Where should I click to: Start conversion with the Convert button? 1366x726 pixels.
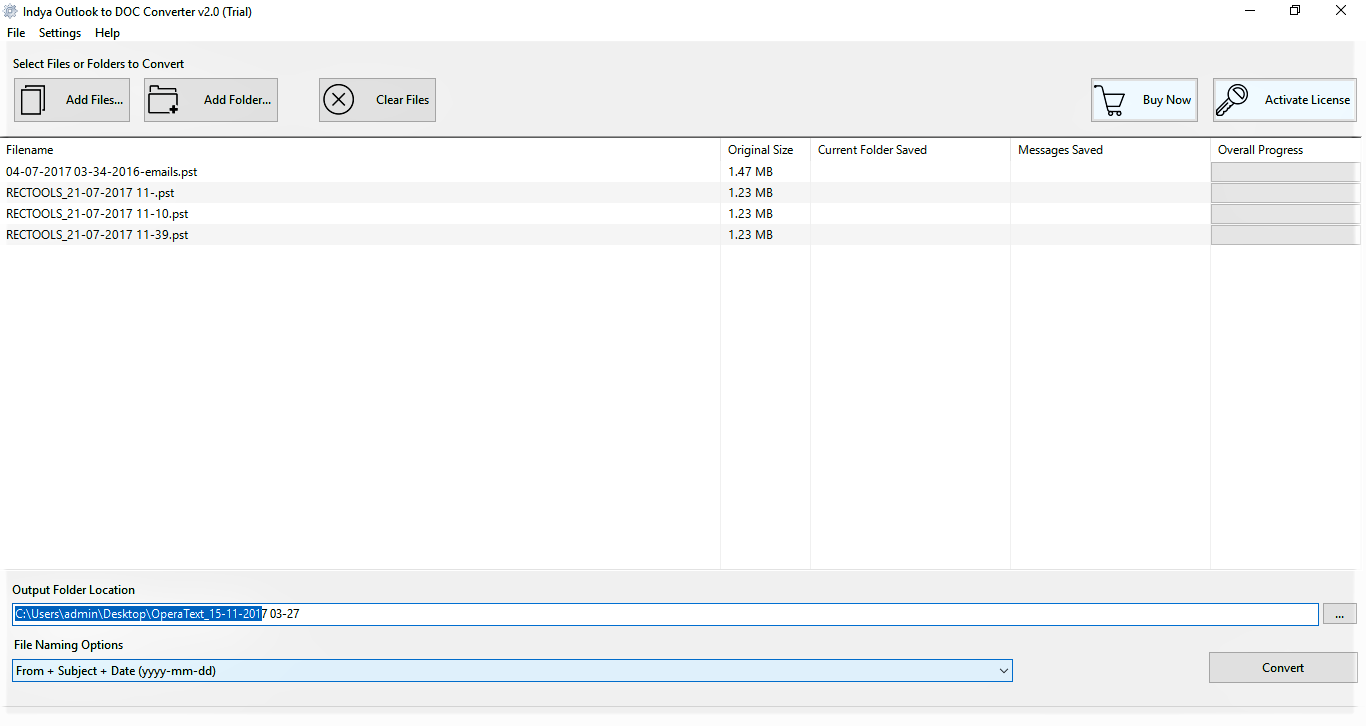[x=1283, y=668]
